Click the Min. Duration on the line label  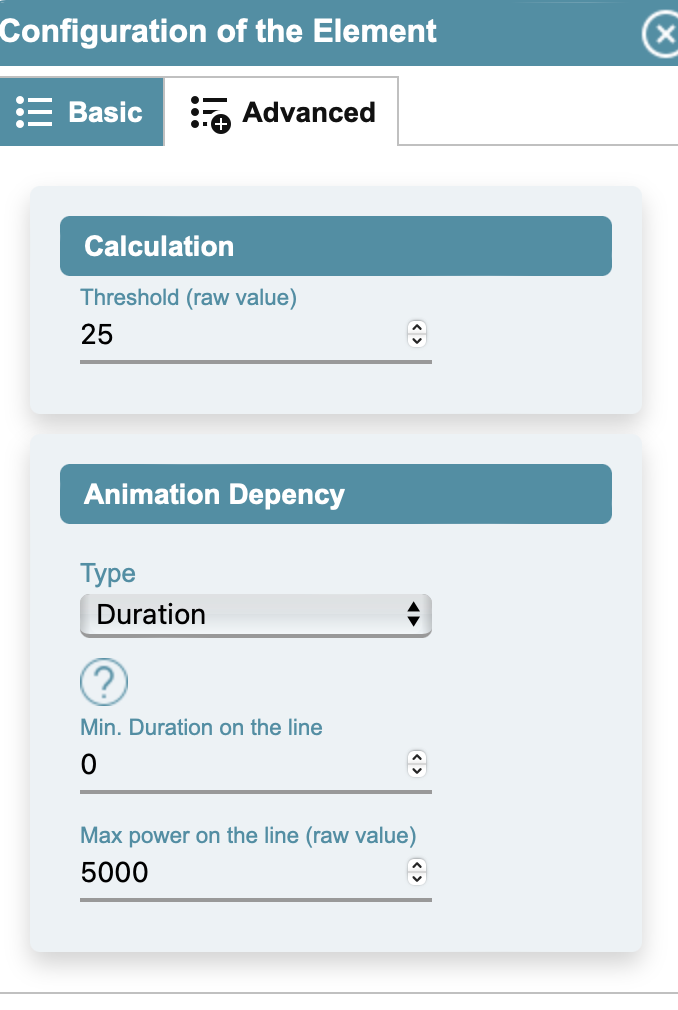point(201,728)
